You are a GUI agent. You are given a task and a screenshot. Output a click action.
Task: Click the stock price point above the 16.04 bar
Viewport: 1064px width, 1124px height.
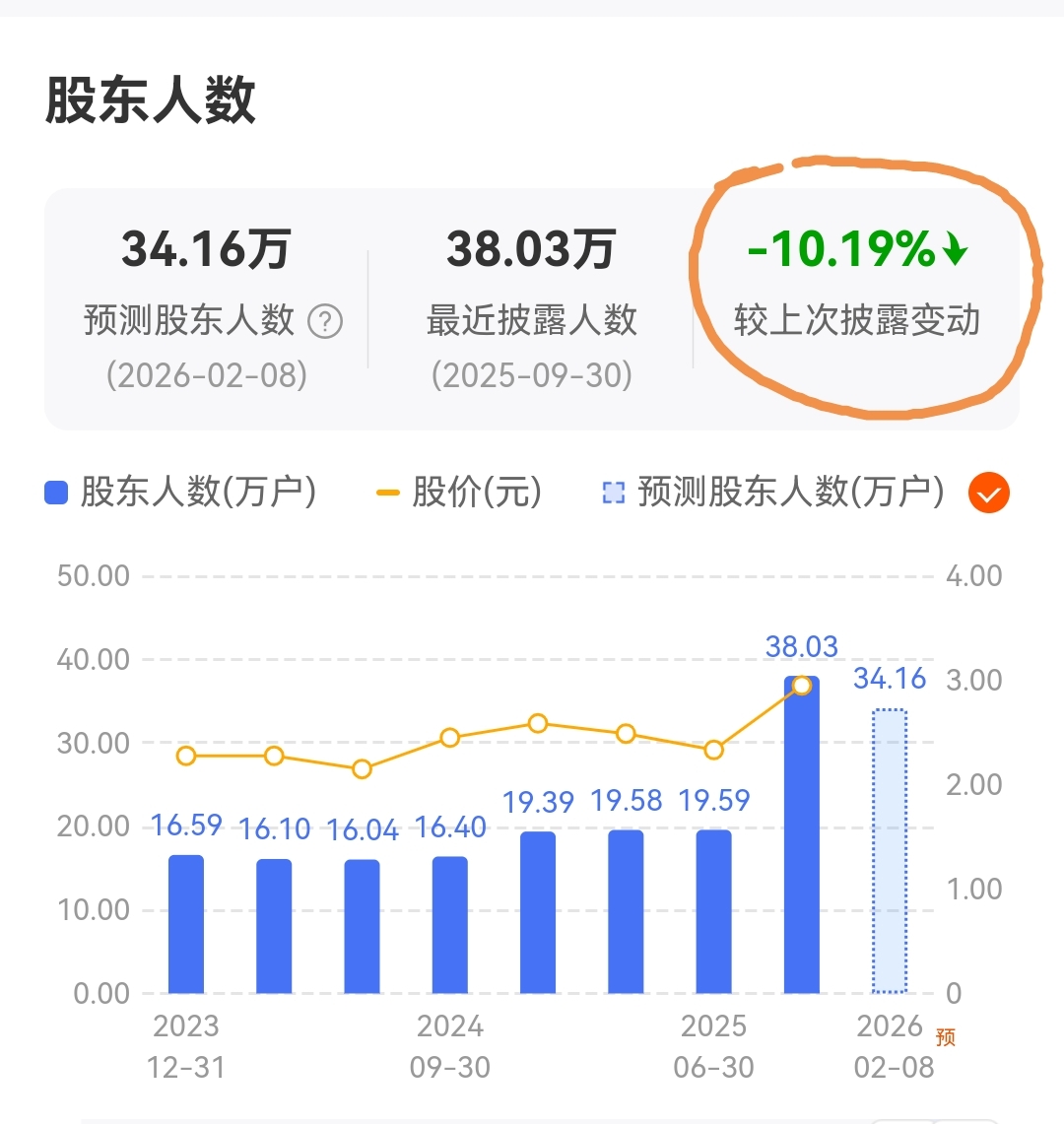[363, 769]
